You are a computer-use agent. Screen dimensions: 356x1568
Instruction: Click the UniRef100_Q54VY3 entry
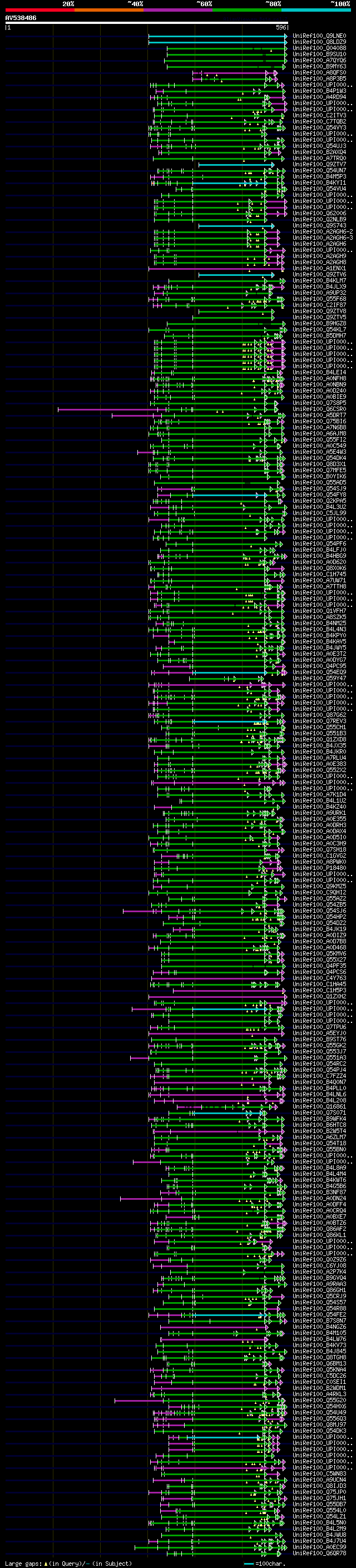(x=319, y=128)
